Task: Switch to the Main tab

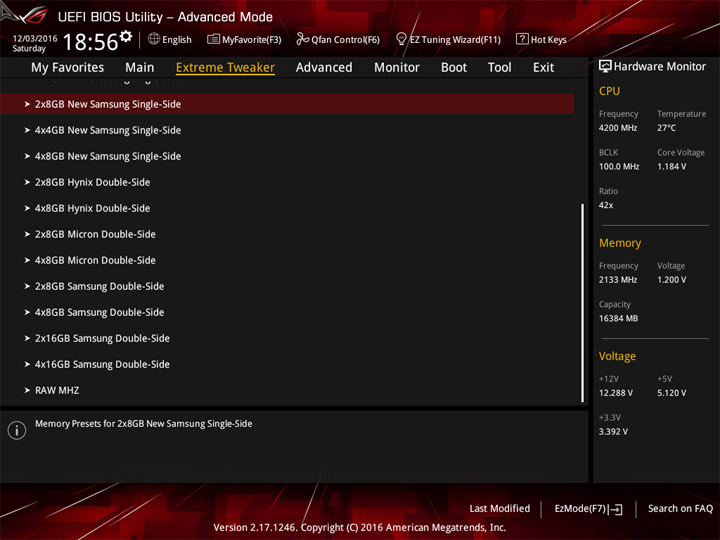Action: (x=140, y=68)
